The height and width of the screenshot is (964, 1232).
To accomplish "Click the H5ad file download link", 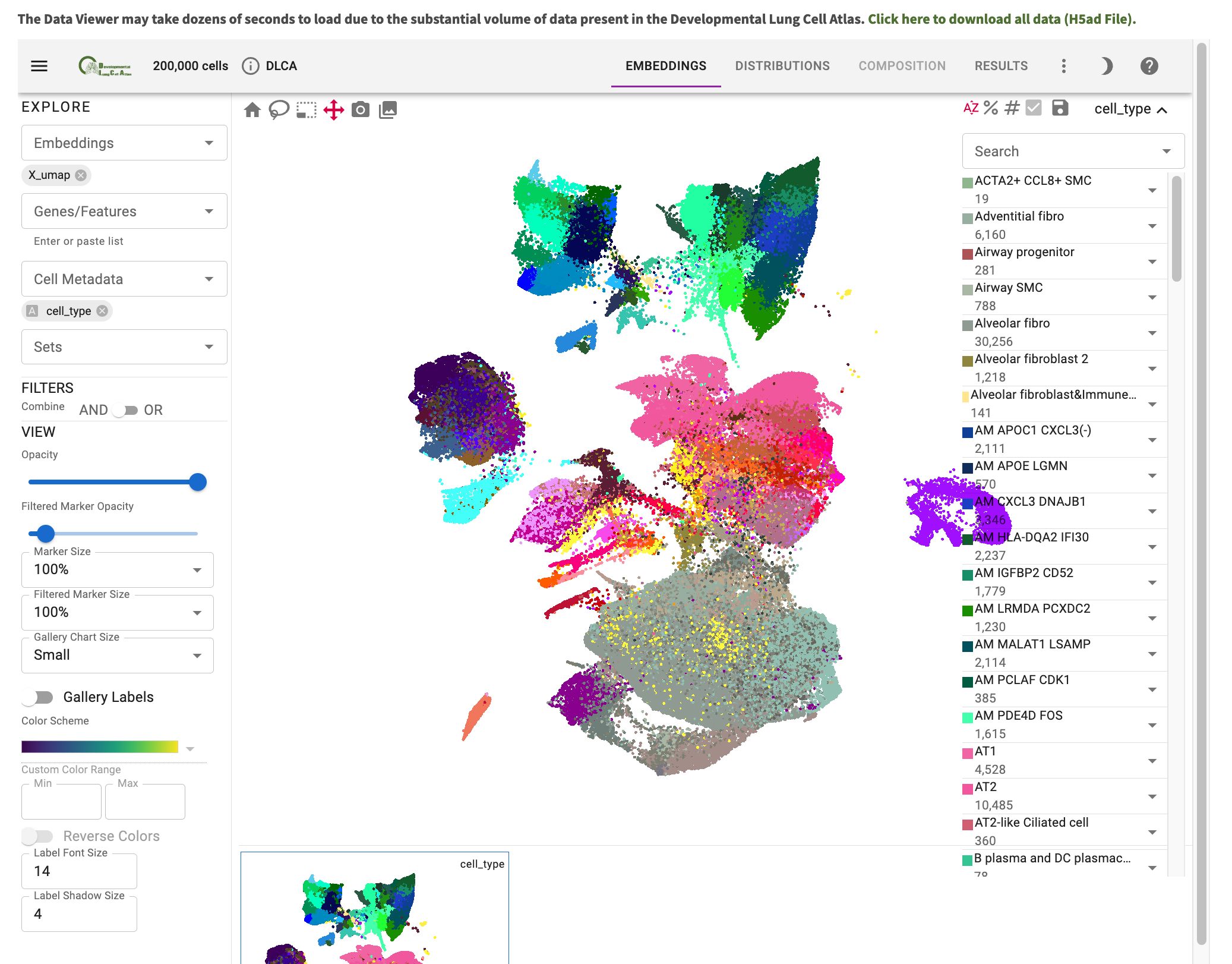I will pyautogui.click(x=1002, y=19).
